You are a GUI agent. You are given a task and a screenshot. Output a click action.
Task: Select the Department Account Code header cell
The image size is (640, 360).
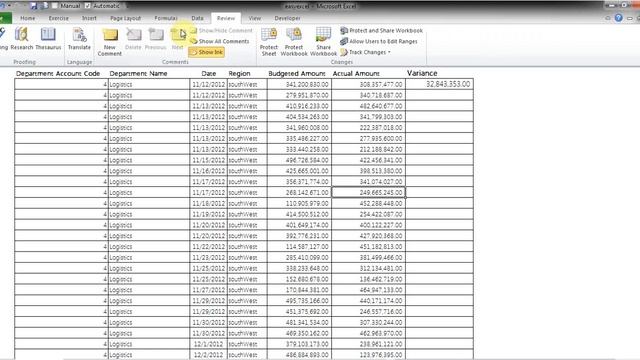coord(61,73)
